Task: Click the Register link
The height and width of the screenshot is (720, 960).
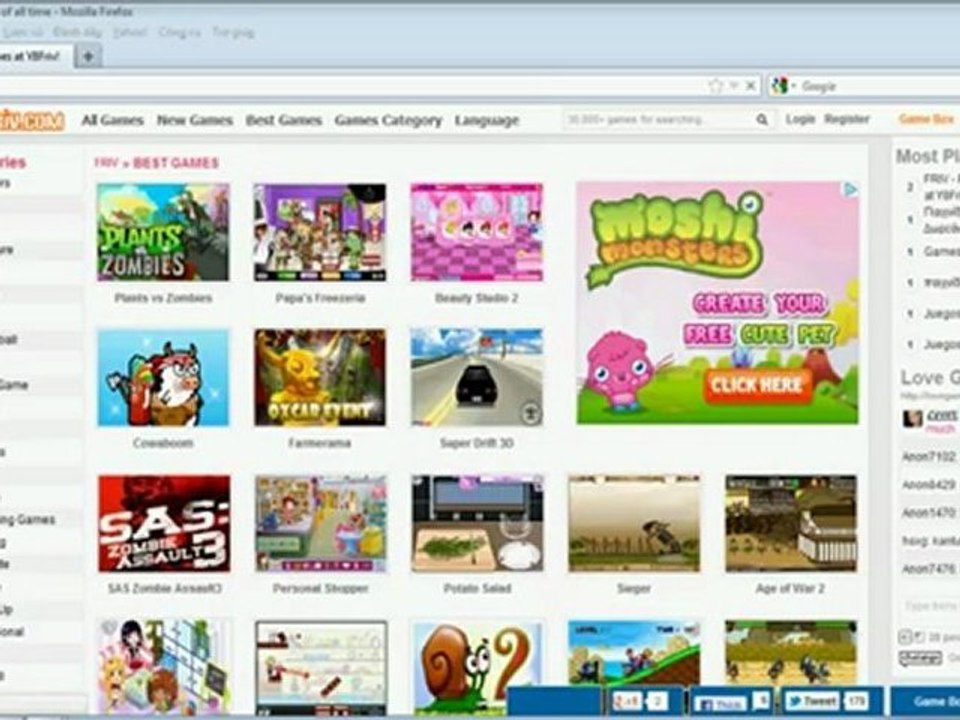Action: (846, 119)
